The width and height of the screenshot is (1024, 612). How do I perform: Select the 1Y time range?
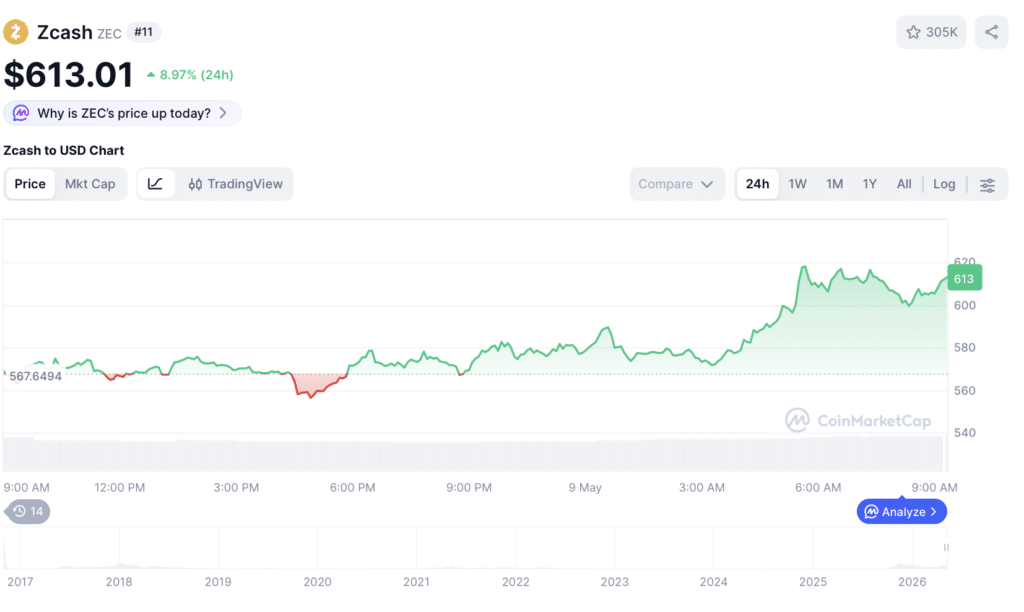pos(869,184)
